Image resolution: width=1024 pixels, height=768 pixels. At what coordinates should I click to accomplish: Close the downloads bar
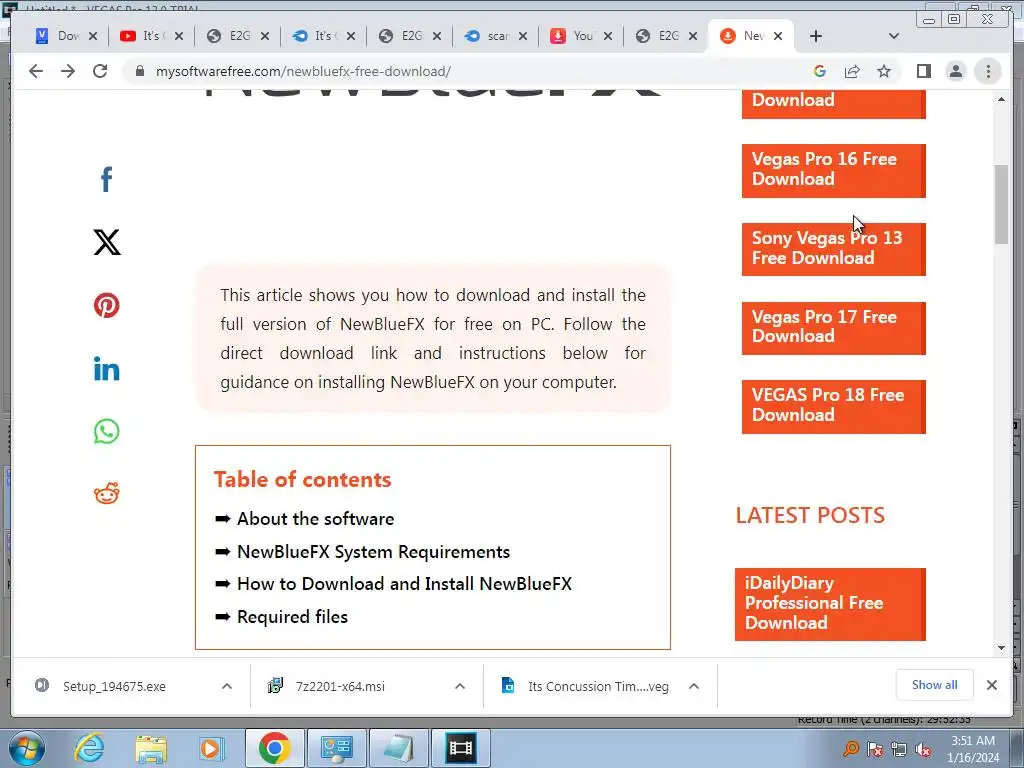[x=991, y=685]
